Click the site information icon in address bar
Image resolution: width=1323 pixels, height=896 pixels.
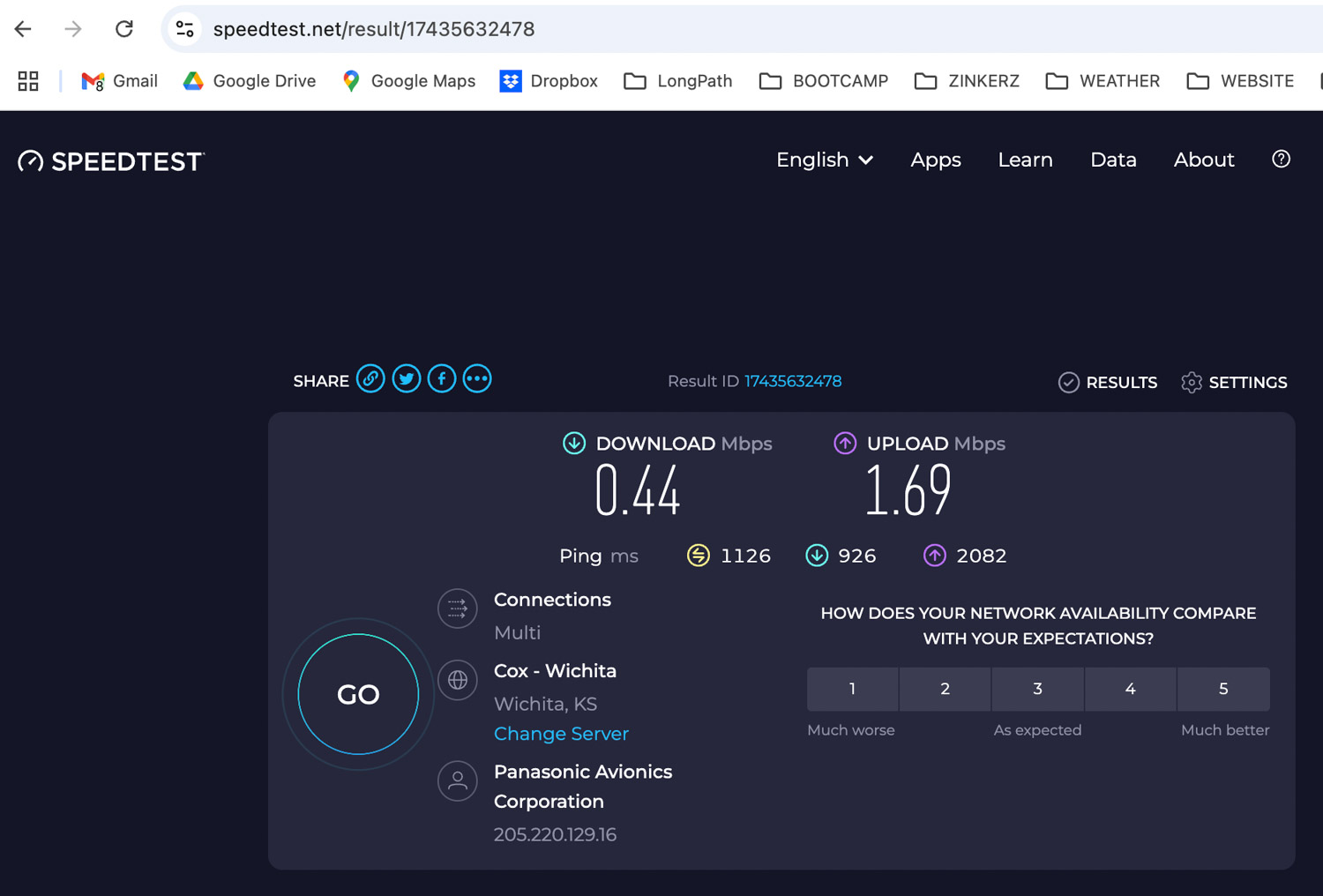(184, 29)
